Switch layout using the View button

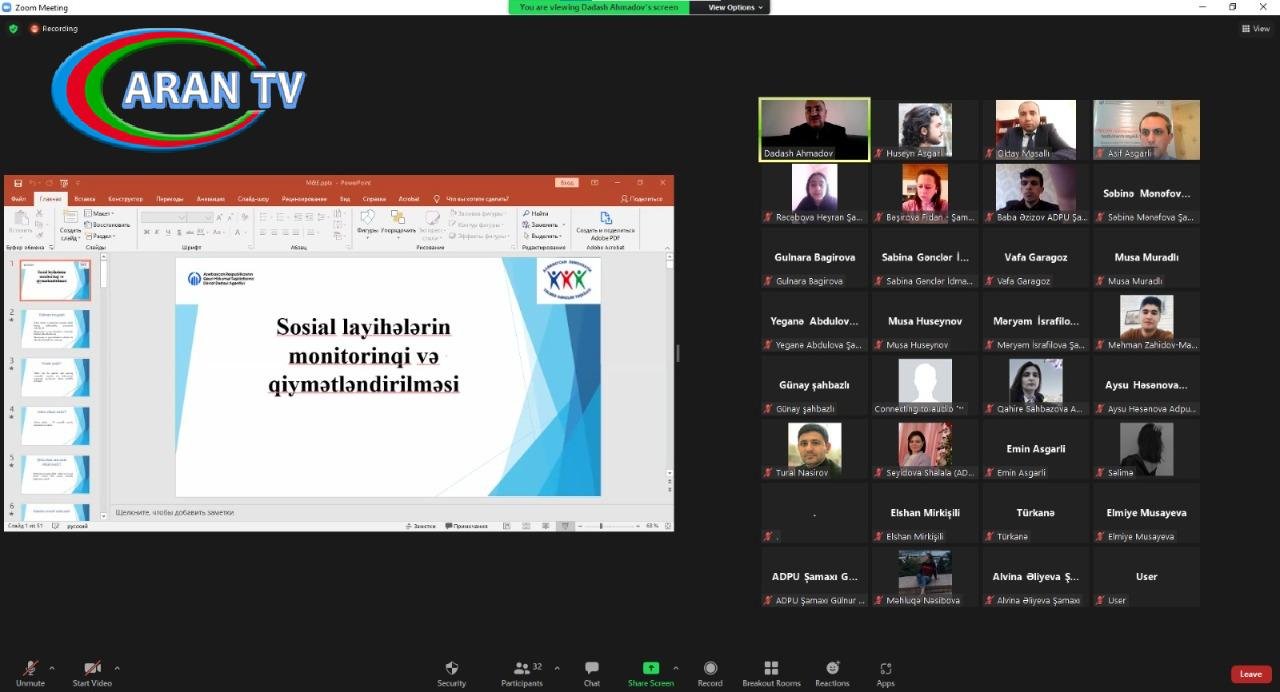coord(1255,29)
